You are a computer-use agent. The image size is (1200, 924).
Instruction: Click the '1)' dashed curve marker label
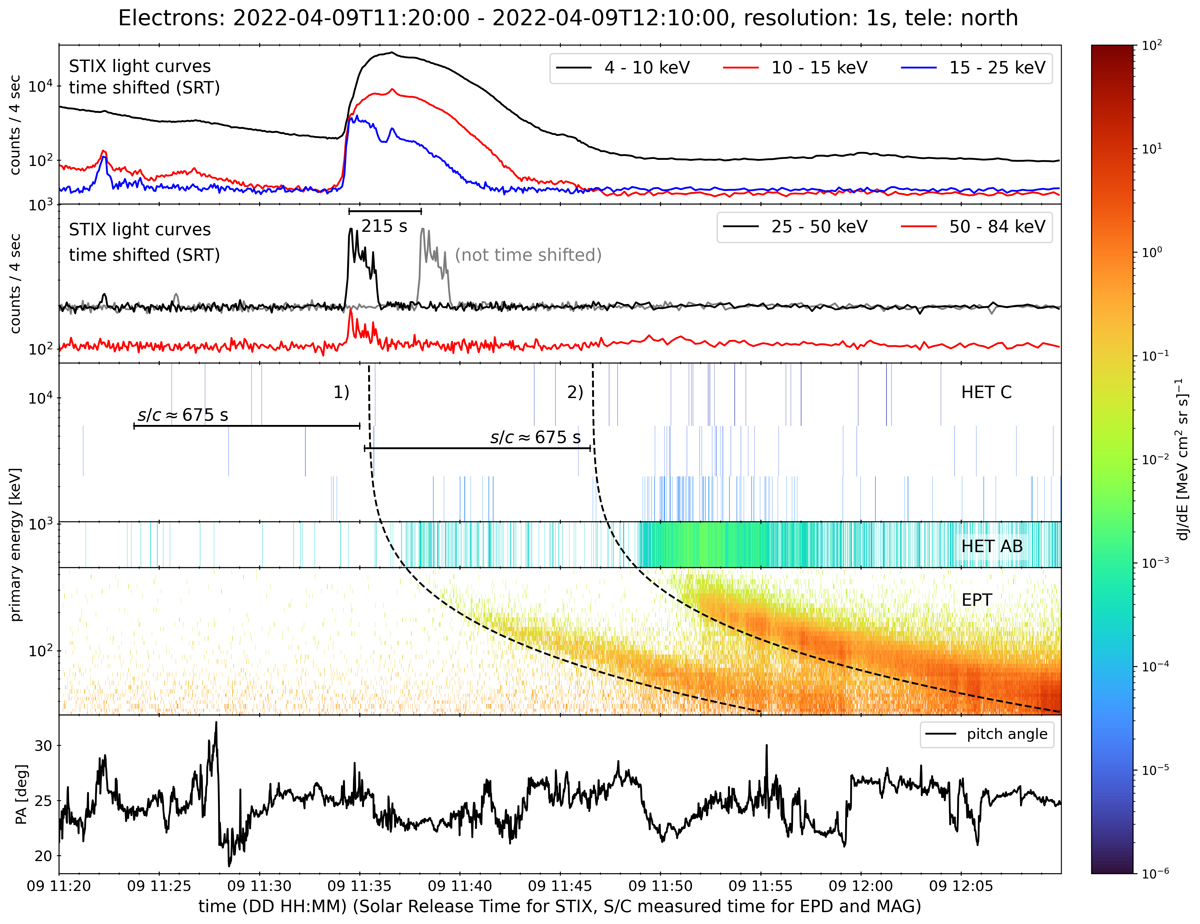341,393
